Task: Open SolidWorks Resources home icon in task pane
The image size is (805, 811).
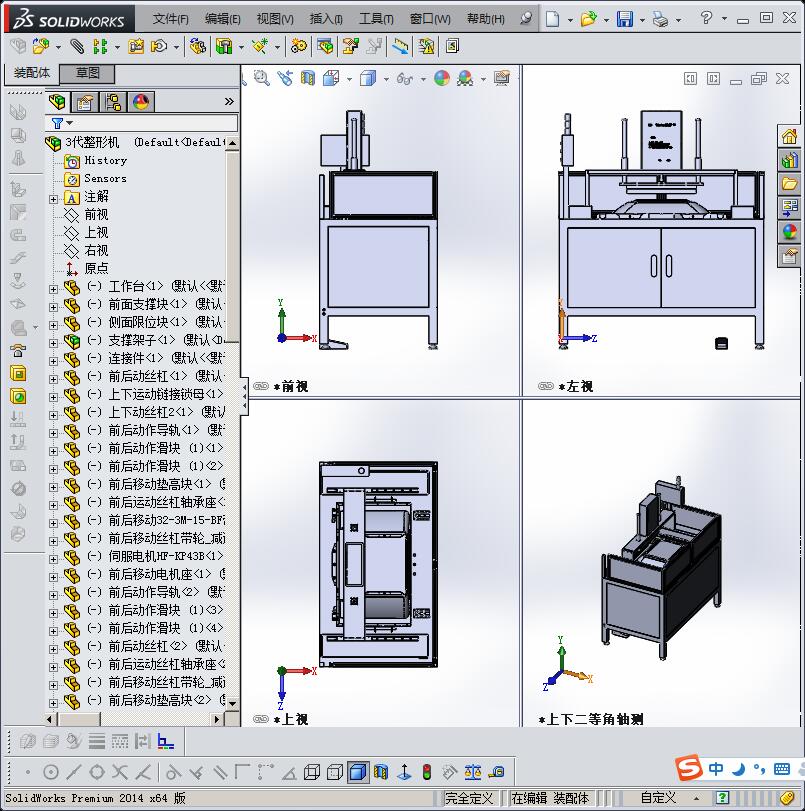Action: 789,137
